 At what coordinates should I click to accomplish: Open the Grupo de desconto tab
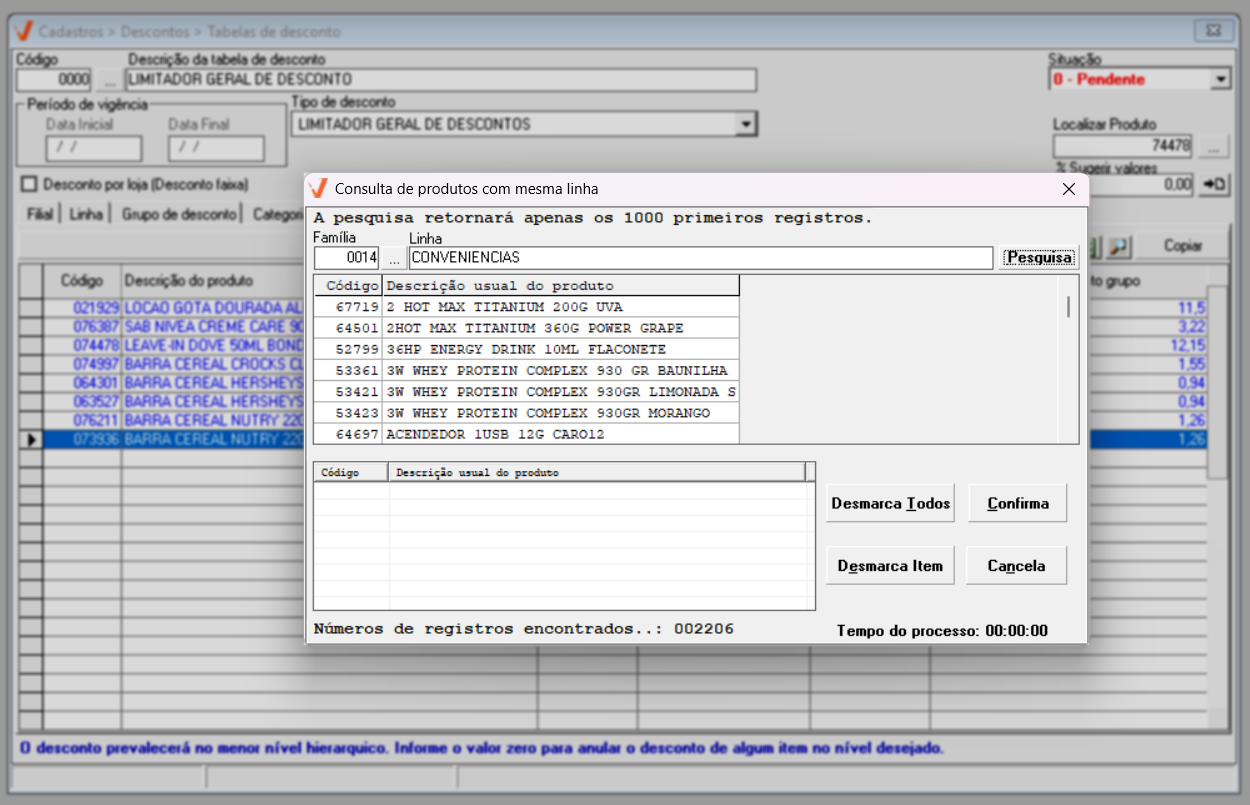[179, 214]
